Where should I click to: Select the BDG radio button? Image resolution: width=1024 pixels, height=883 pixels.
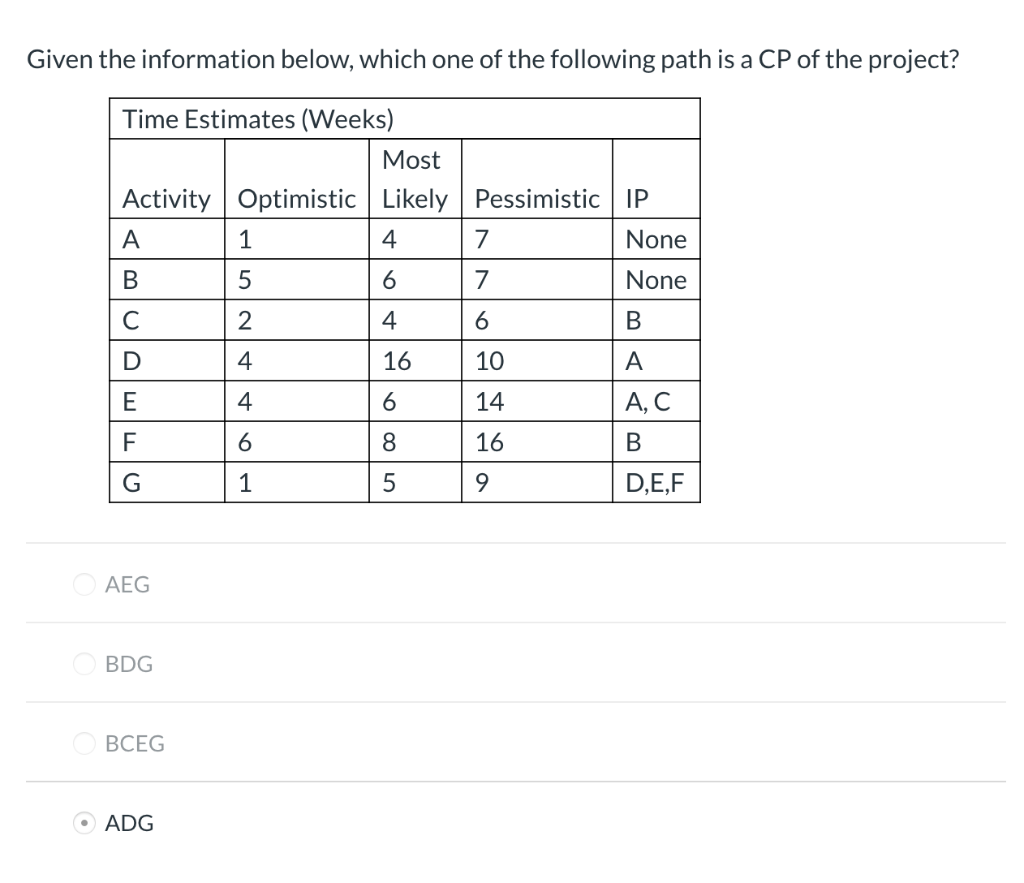[84, 664]
